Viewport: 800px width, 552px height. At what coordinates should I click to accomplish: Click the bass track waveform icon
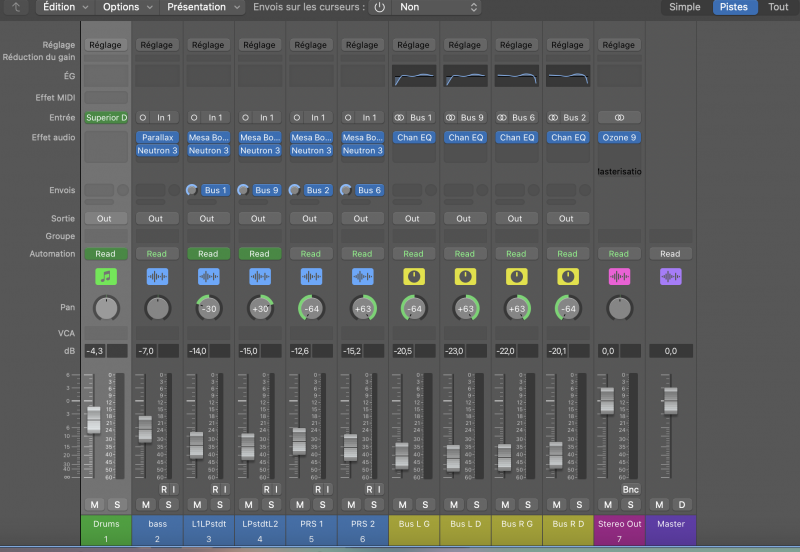pos(157,276)
